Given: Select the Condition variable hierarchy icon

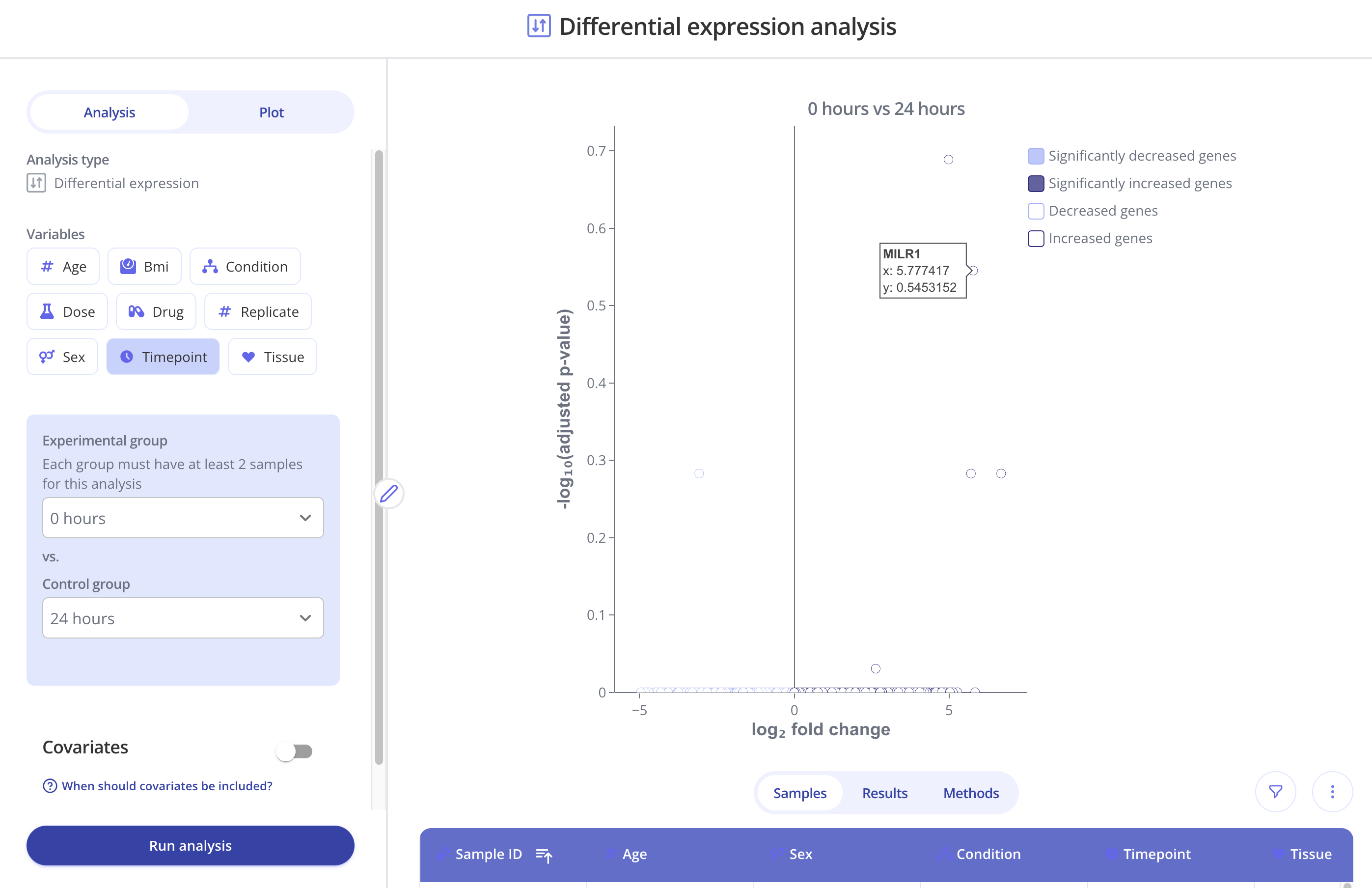Looking at the screenshot, I should pos(210,266).
